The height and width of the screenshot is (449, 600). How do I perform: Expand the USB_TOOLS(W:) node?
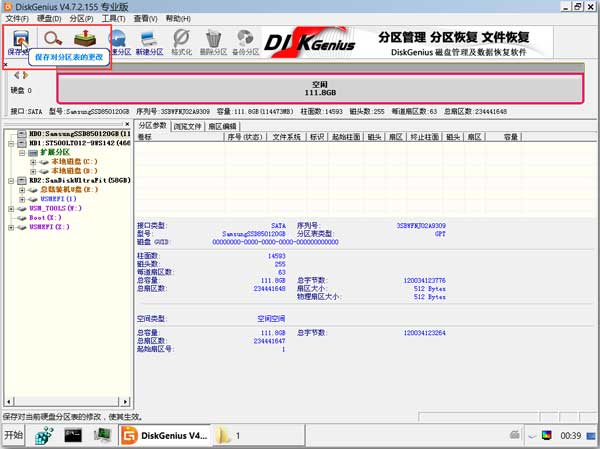[x=11, y=209]
